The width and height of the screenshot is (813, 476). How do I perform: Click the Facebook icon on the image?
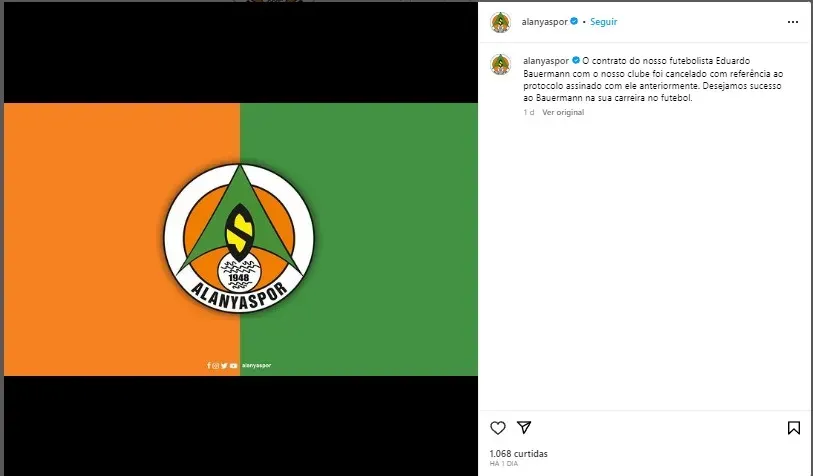click(209, 366)
